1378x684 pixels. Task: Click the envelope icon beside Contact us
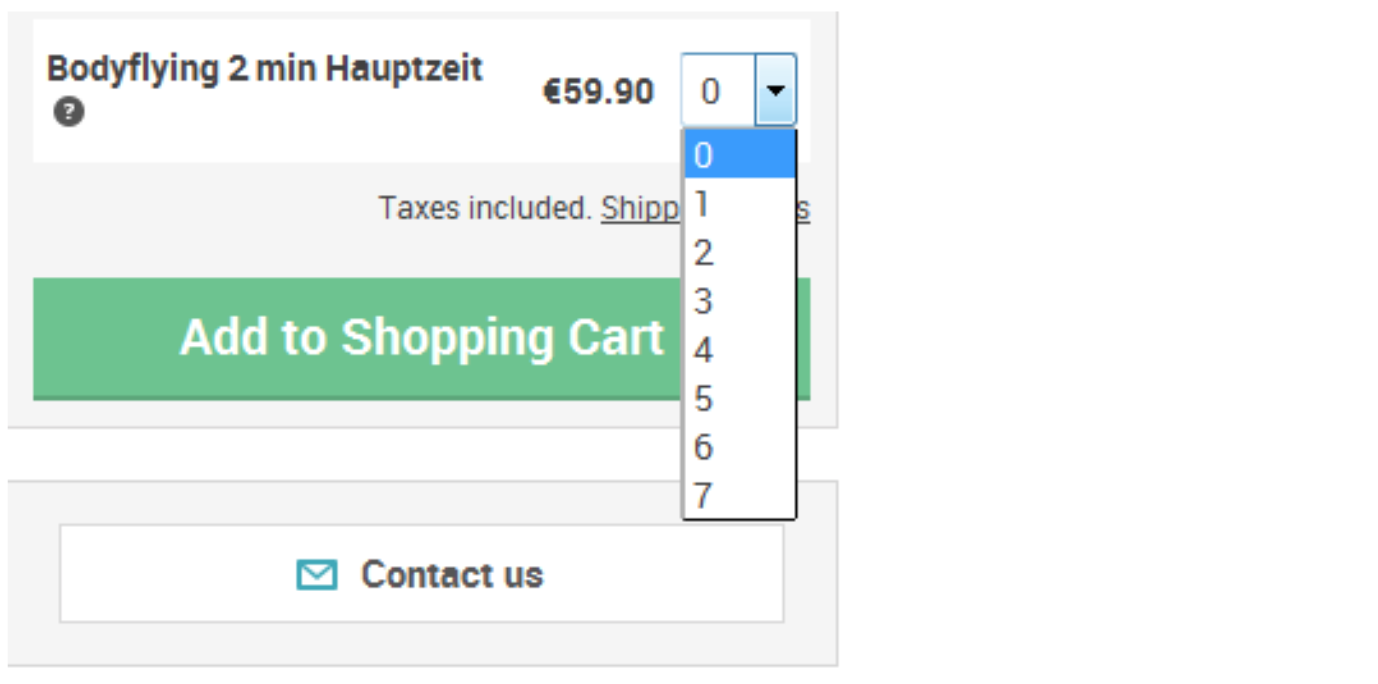316,575
